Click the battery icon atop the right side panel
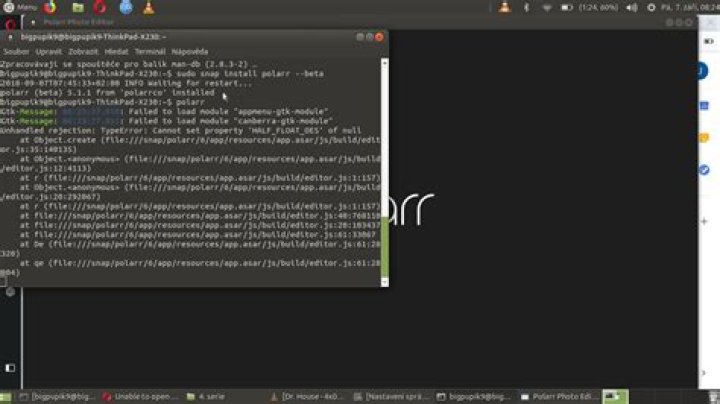The width and height of the screenshot is (720, 404). (x=709, y=41)
